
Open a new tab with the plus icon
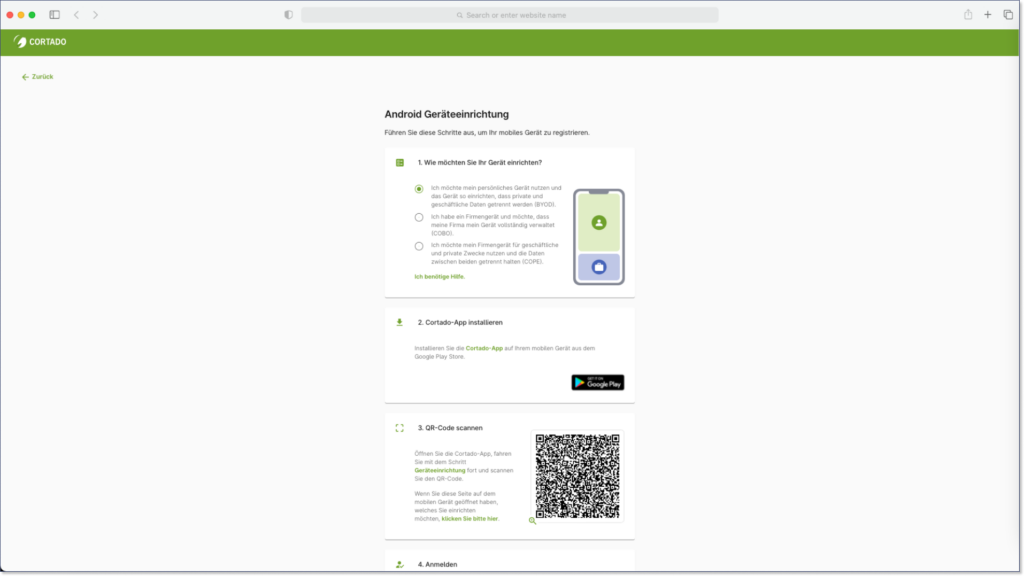click(987, 14)
